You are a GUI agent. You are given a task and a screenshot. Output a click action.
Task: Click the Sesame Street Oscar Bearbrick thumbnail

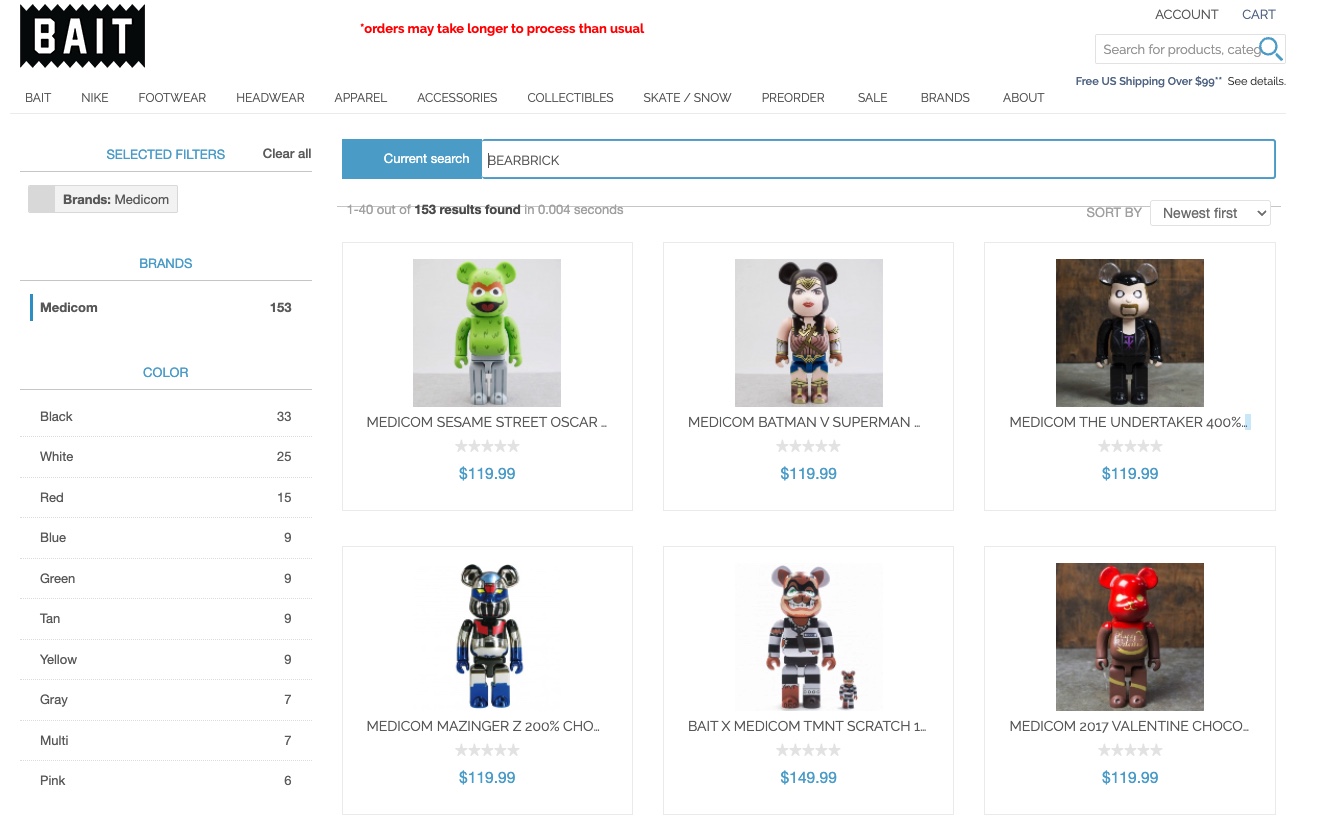click(x=487, y=333)
